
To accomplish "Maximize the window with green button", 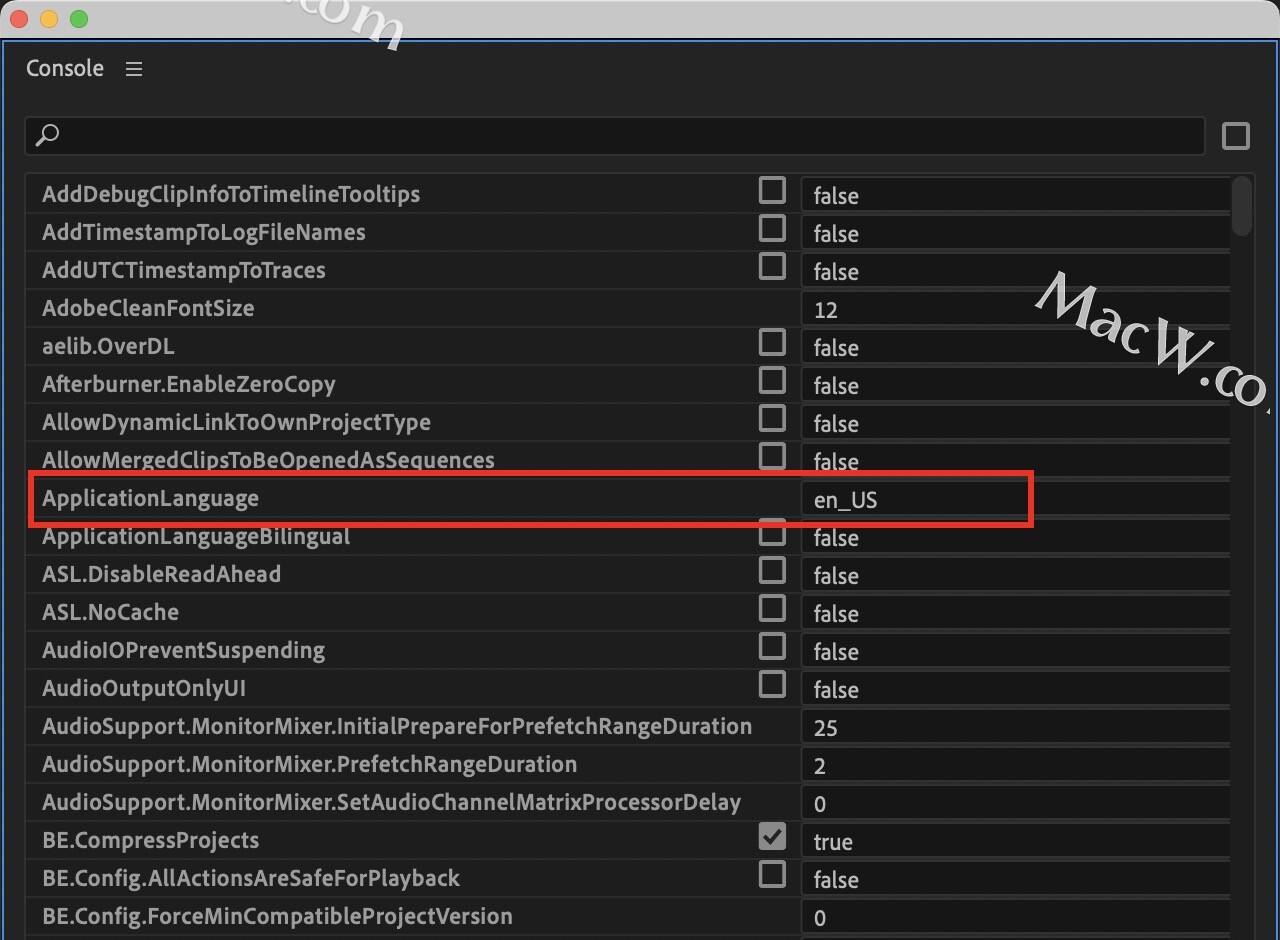I will (79, 19).
